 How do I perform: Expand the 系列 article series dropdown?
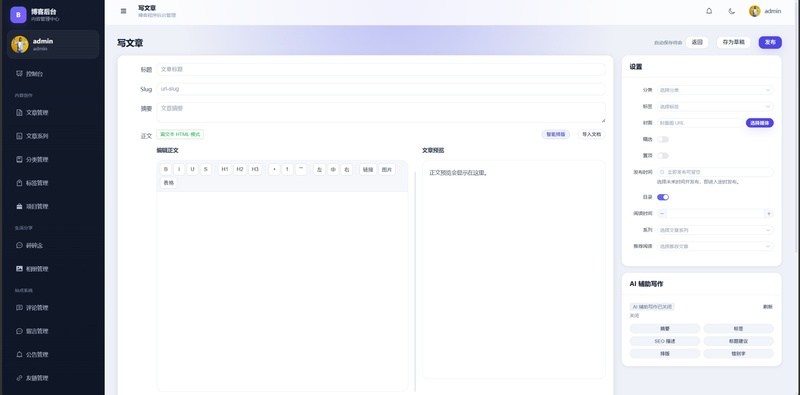(x=715, y=230)
